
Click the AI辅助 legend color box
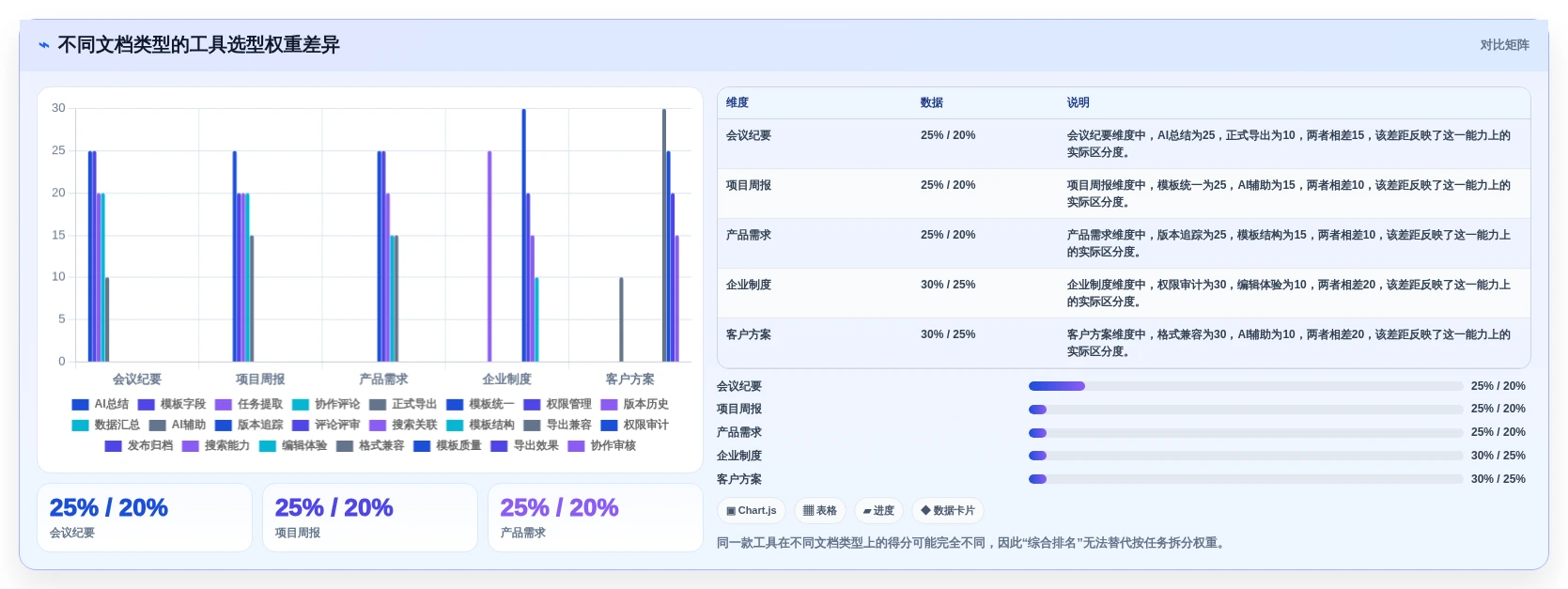(x=158, y=426)
